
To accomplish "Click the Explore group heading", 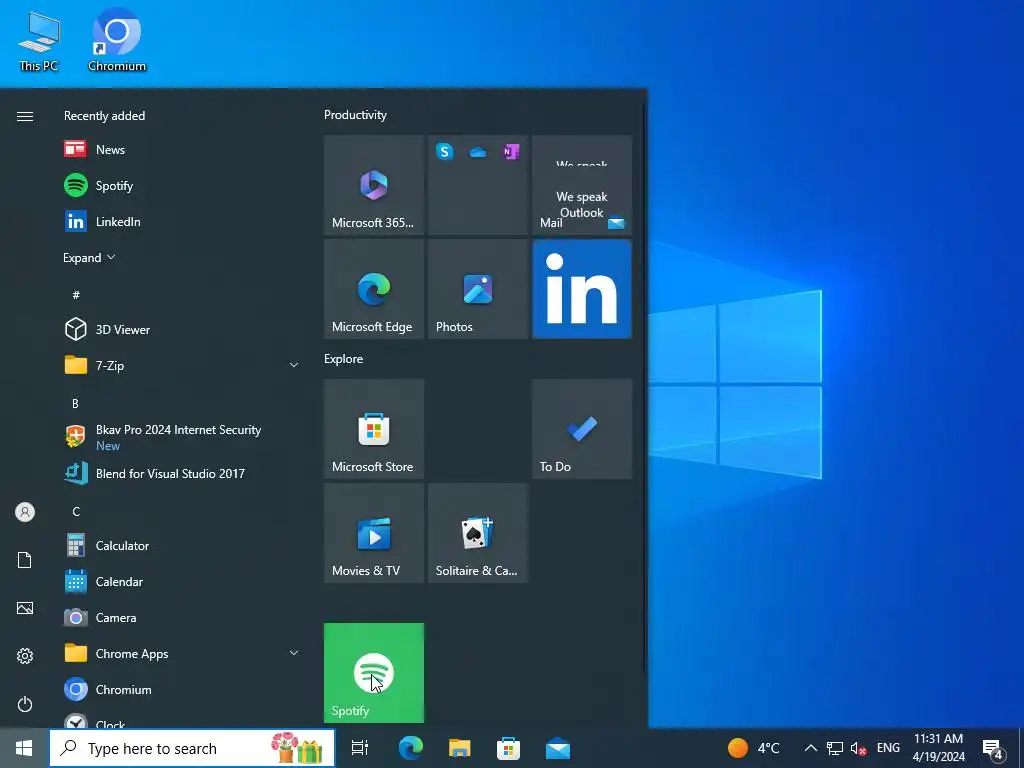I will pos(344,359).
